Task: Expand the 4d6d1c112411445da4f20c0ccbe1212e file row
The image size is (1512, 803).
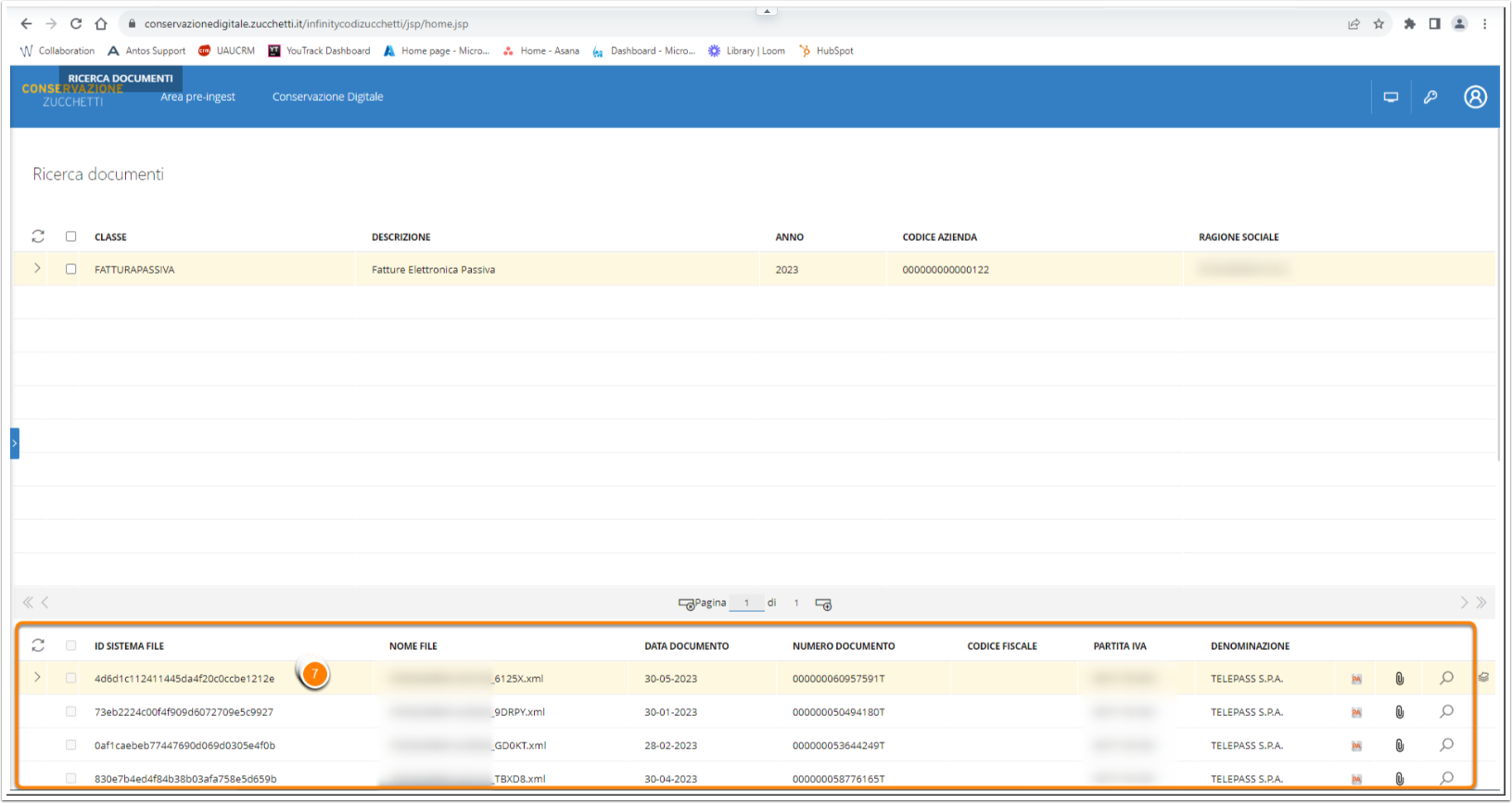Action: pyautogui.click(x=37, y=678)
